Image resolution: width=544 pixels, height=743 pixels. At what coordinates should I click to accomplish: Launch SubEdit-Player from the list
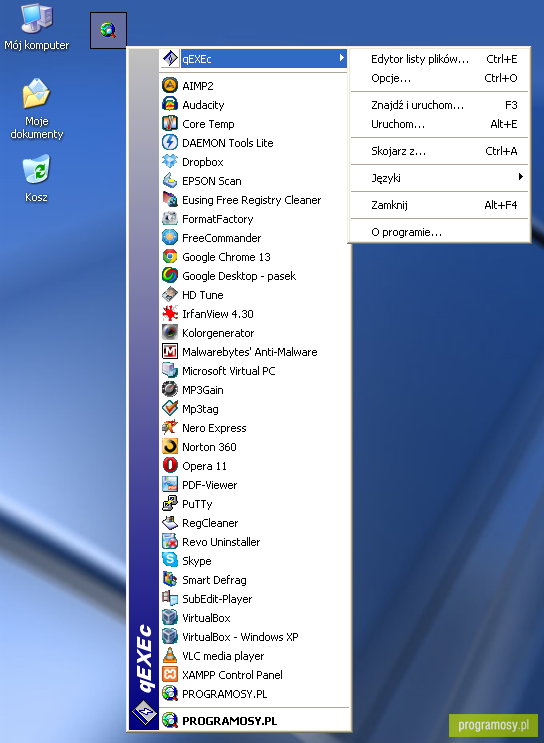254,598
